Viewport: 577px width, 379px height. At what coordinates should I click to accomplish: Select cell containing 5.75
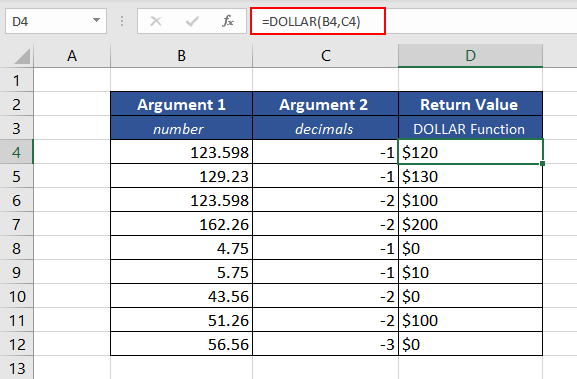181,272
